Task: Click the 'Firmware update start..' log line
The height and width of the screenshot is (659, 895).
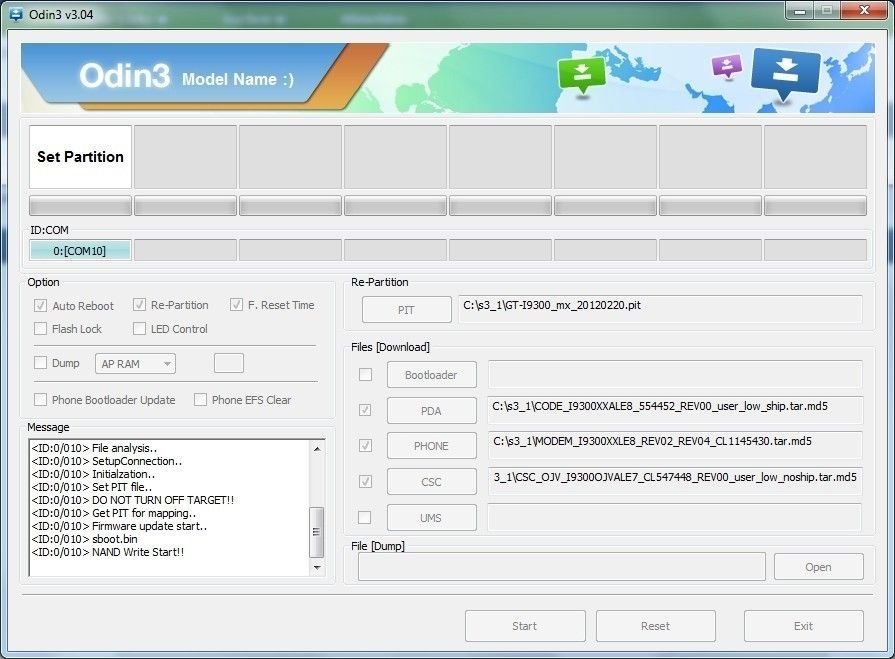Action: [119, 526]
